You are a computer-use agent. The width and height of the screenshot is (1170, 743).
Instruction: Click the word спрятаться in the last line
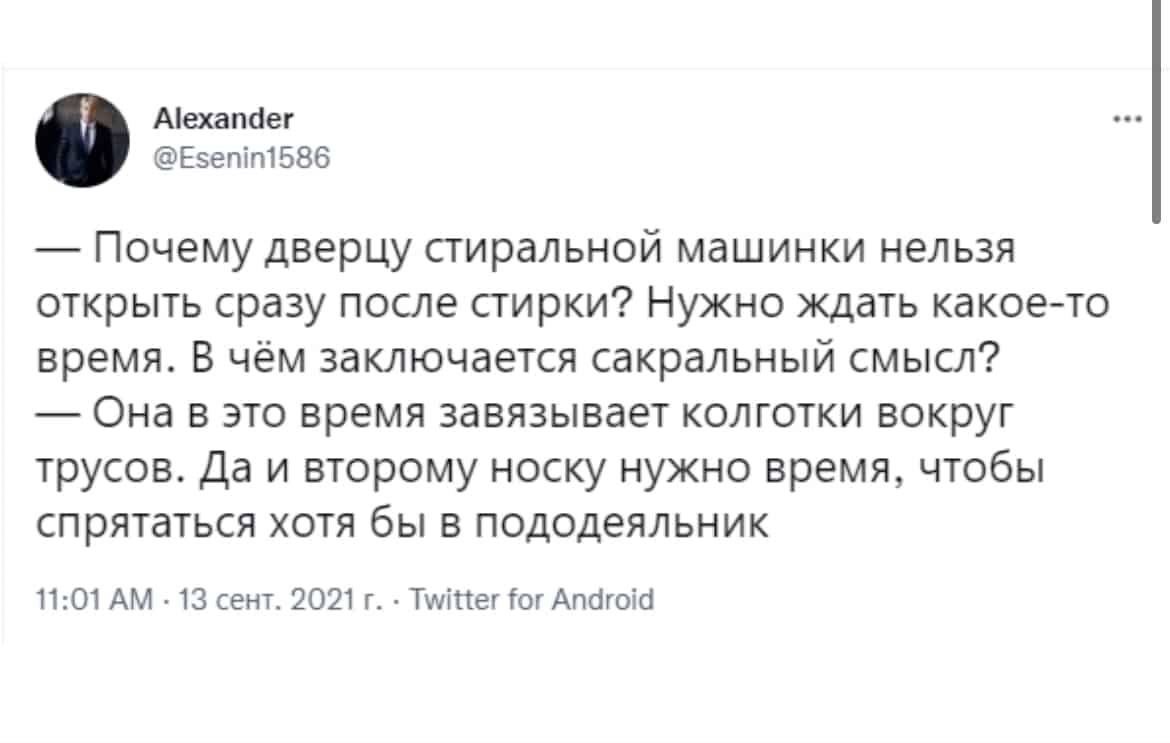click(x=146, y=524)
